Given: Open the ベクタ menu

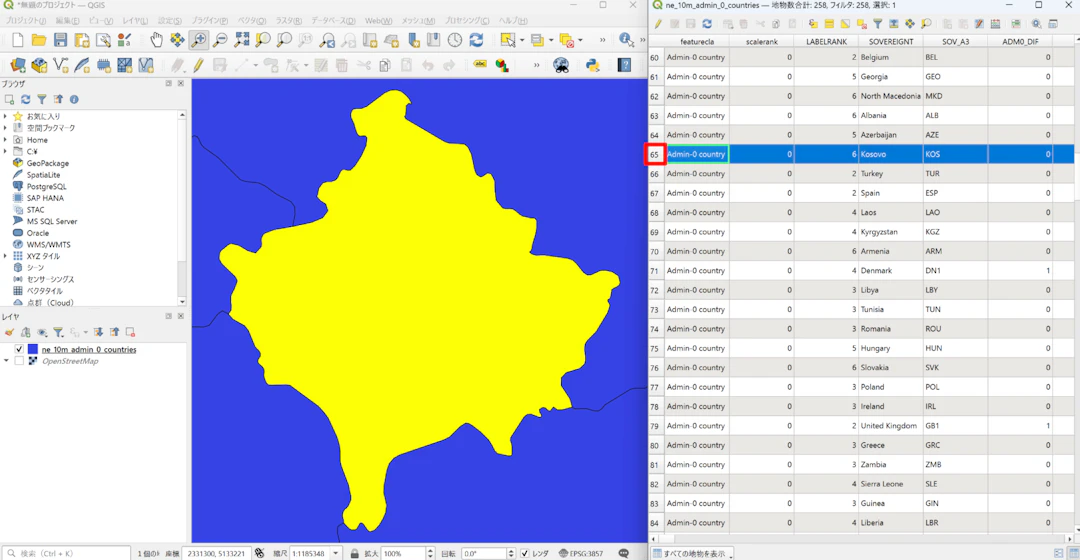Looking at the screenshot, I should coord(251,20).
